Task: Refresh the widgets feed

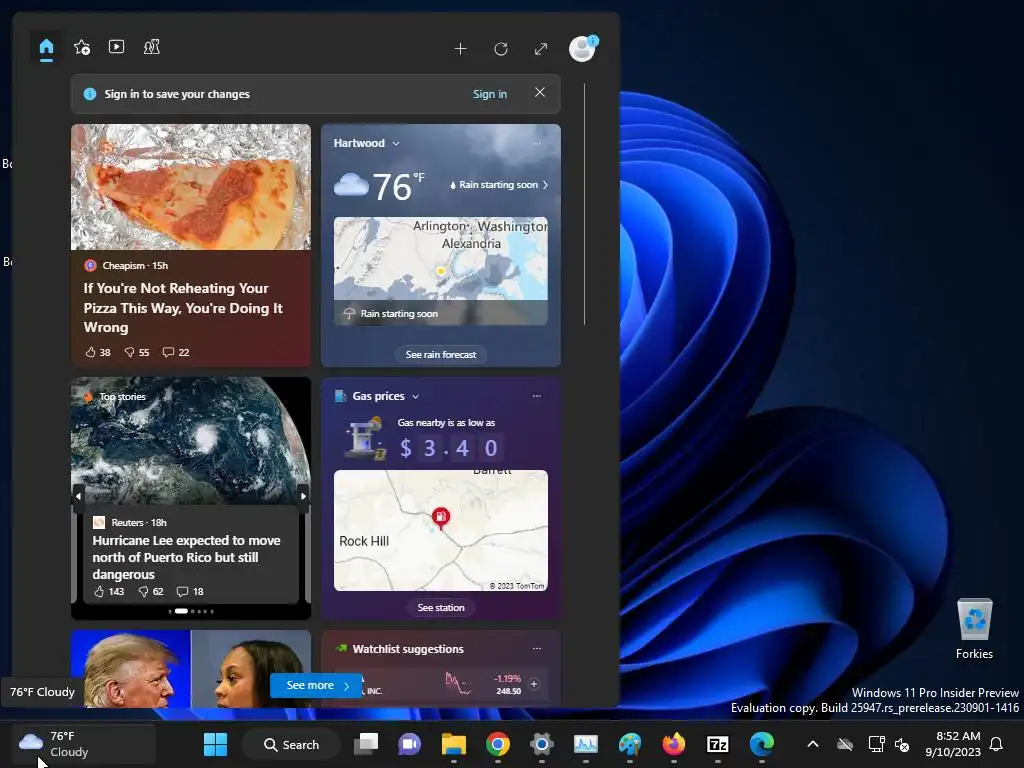Action: click(501, 49)
